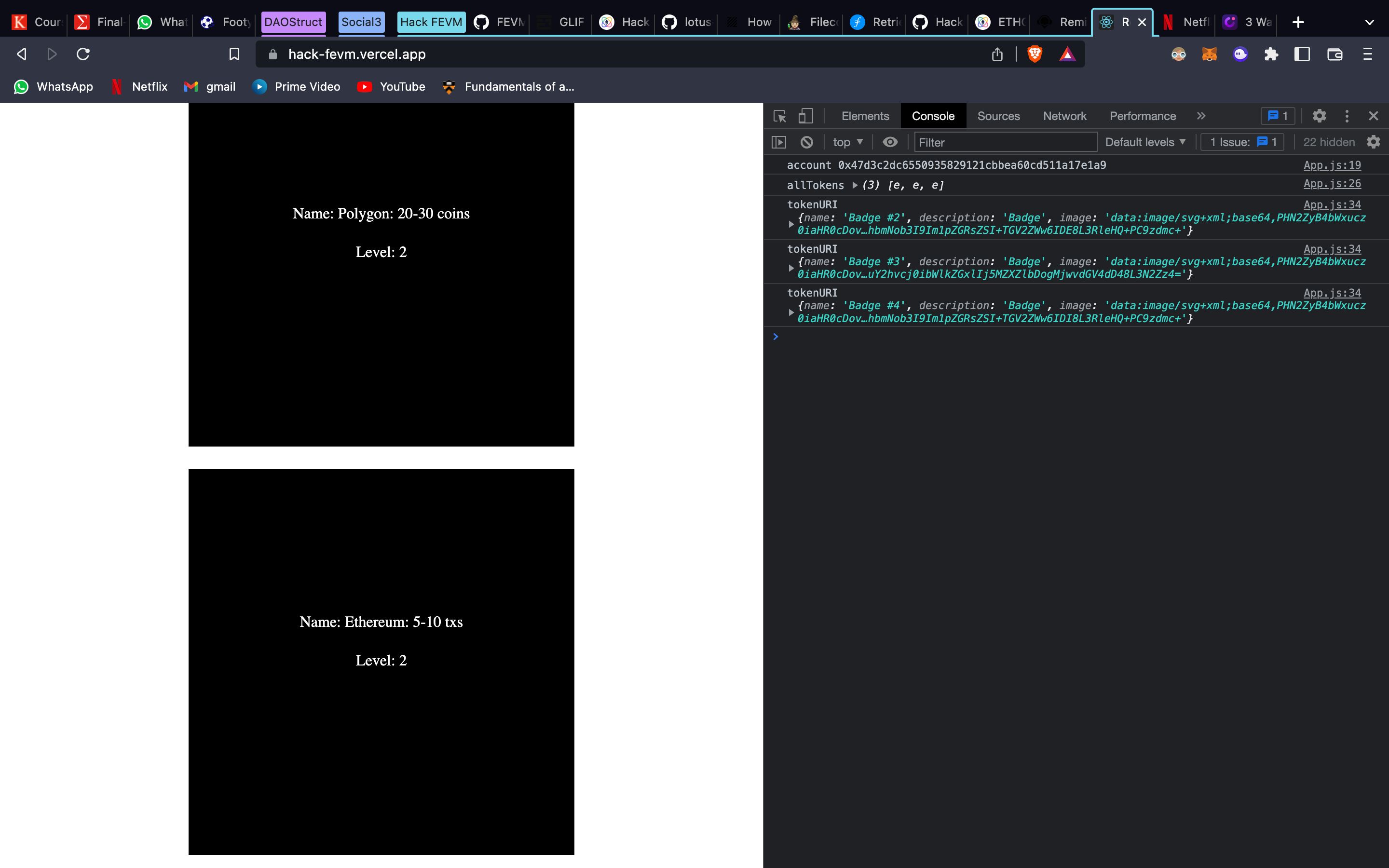Toggle the filter log levels dropdown
1389x868 pixels.
point(1145,142)
